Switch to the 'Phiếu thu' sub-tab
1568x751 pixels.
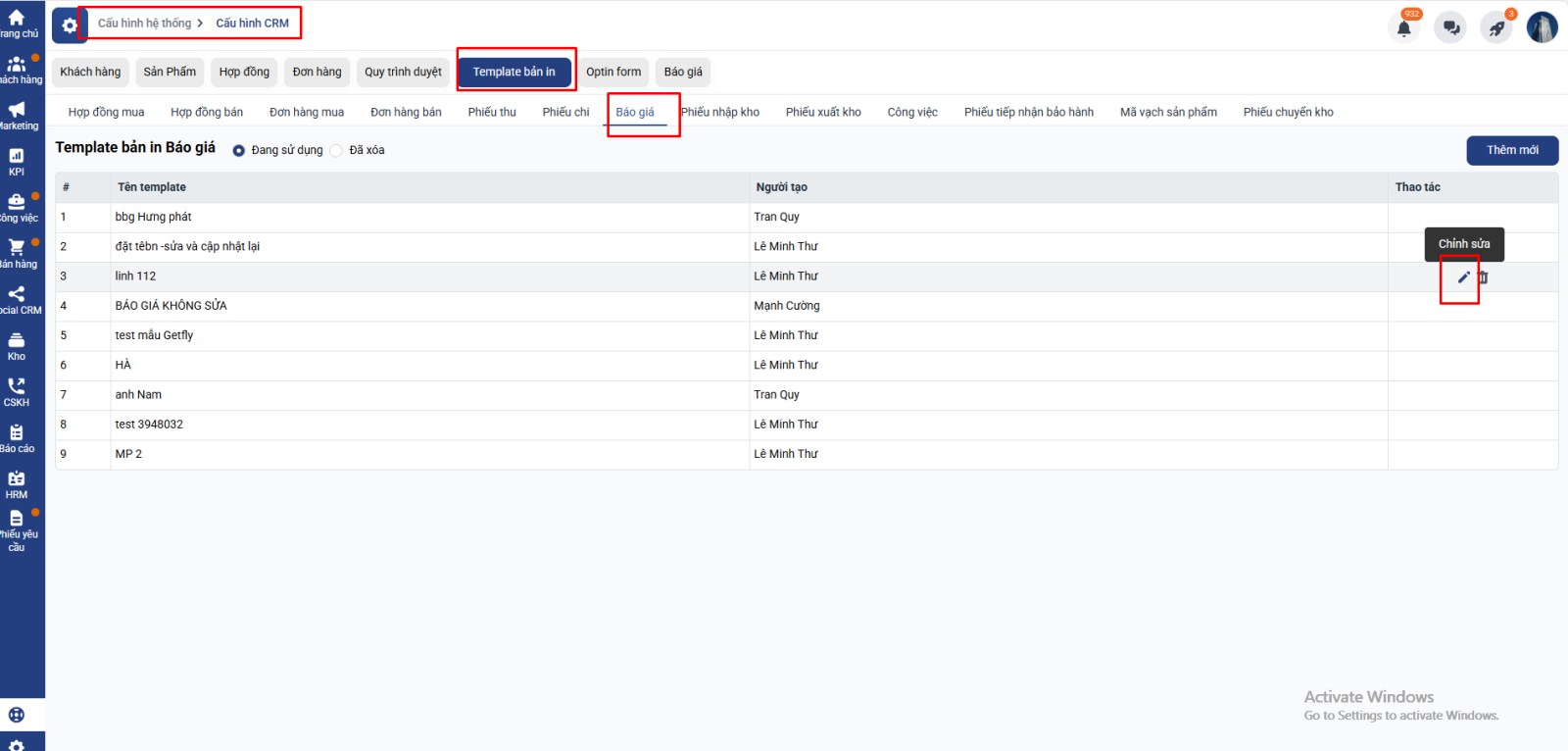tap(492, 113)
